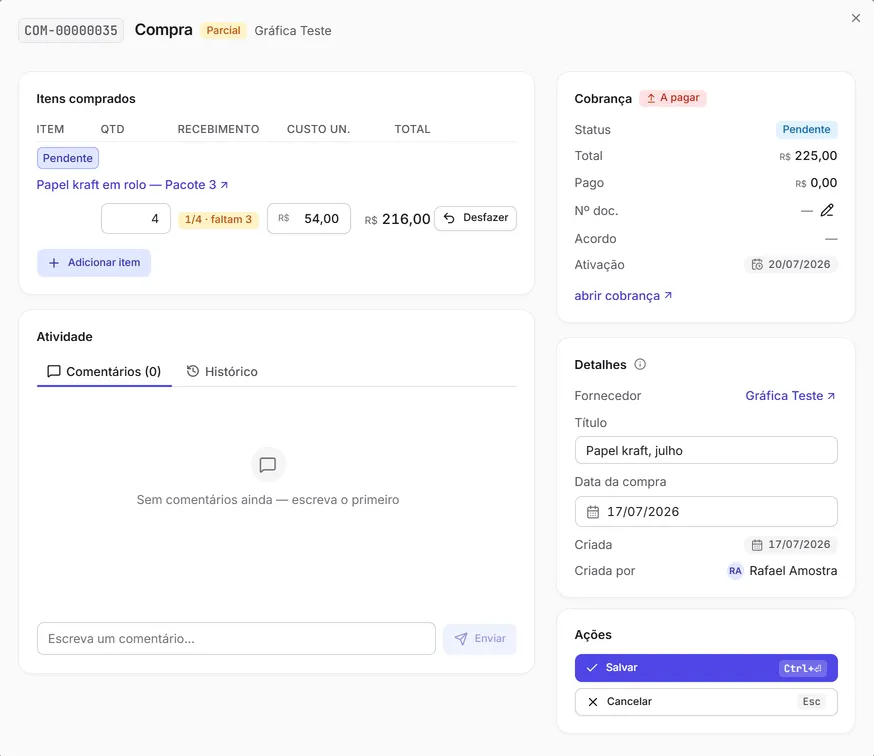Click the Parcial status badge in the header
Viewport: 874px width, 756px height.
click(224, 30)
